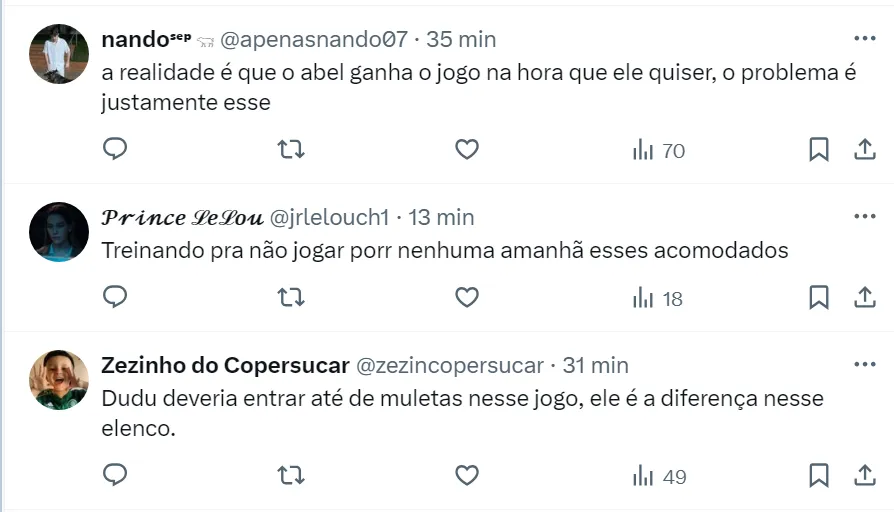
Task: Bookmark Zezinho do Copersucar's tweet
Action: point(818,475)
